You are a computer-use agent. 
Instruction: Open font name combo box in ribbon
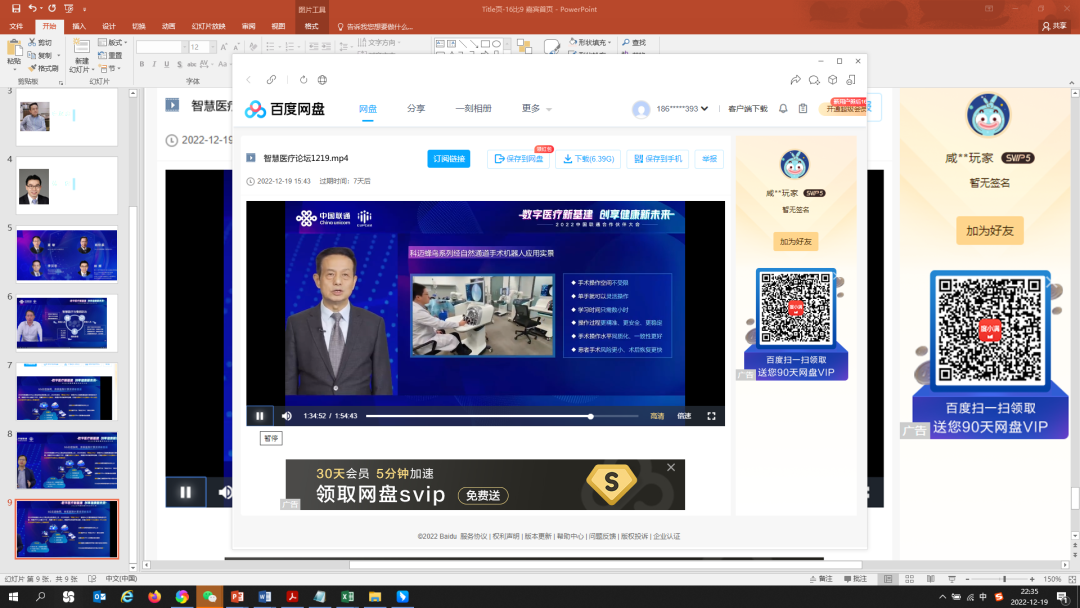pyautogui.click(x=162, y=47)
